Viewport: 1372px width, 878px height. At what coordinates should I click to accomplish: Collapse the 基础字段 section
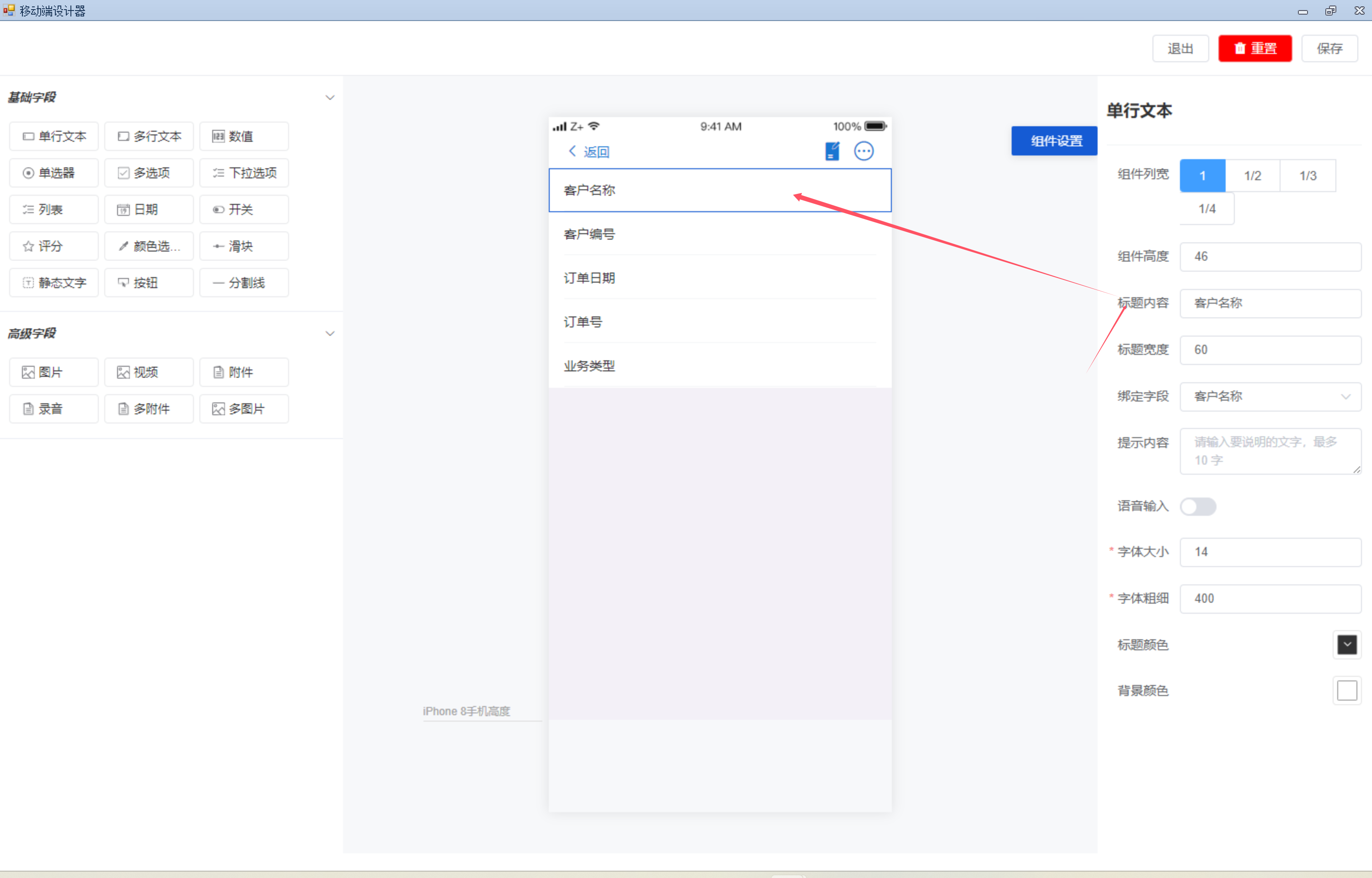tap(329, 97)
